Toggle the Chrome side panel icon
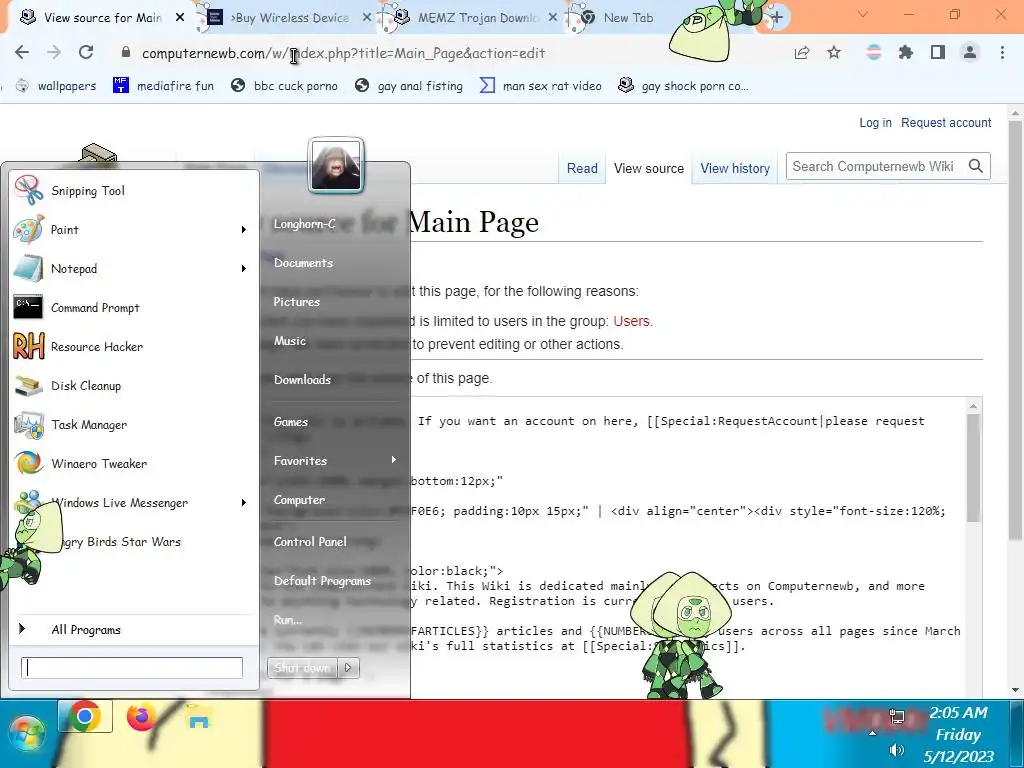 [x=938, y=52]
